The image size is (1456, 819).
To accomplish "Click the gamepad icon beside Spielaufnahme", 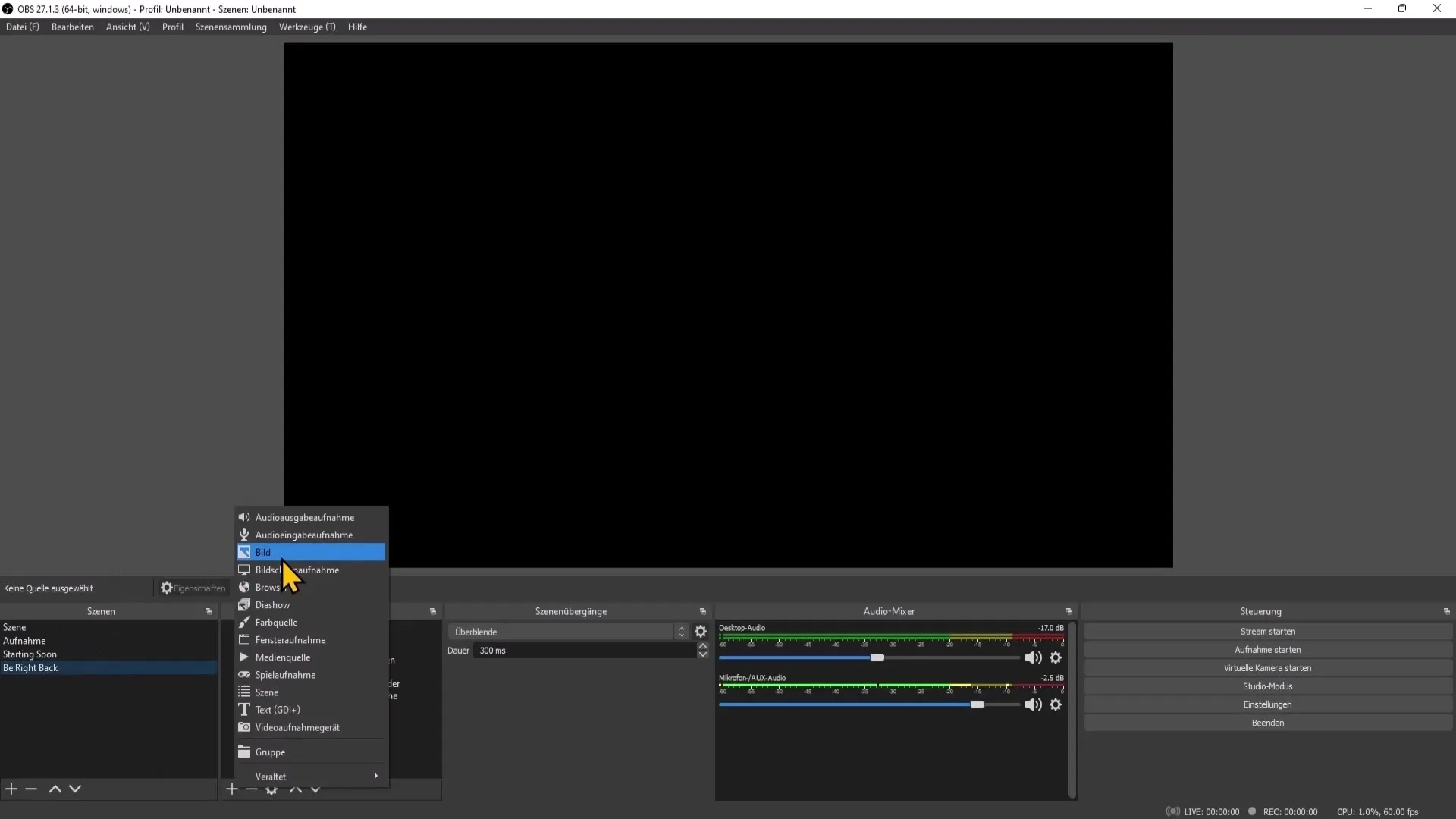I will point(244,674).
